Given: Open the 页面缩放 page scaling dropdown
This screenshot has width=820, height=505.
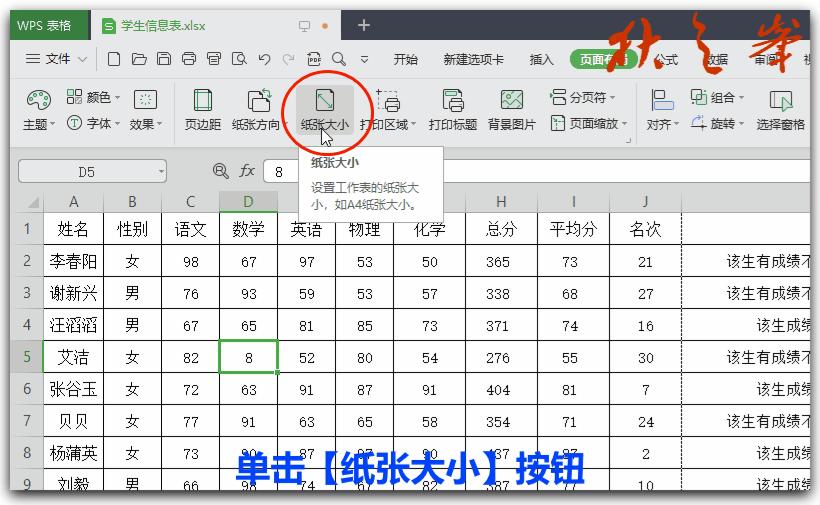Looking at the screenshot, I should pyautogui.click(x=588, y=123).
